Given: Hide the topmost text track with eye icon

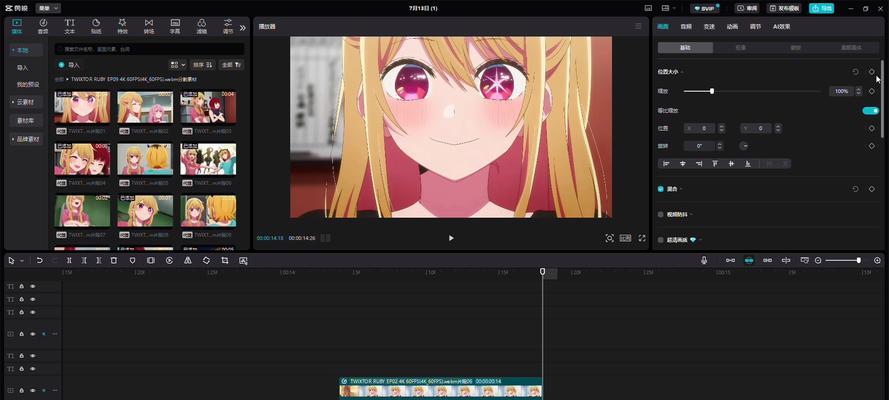Looking at the screenshot, I should click(x=32, y=287).
